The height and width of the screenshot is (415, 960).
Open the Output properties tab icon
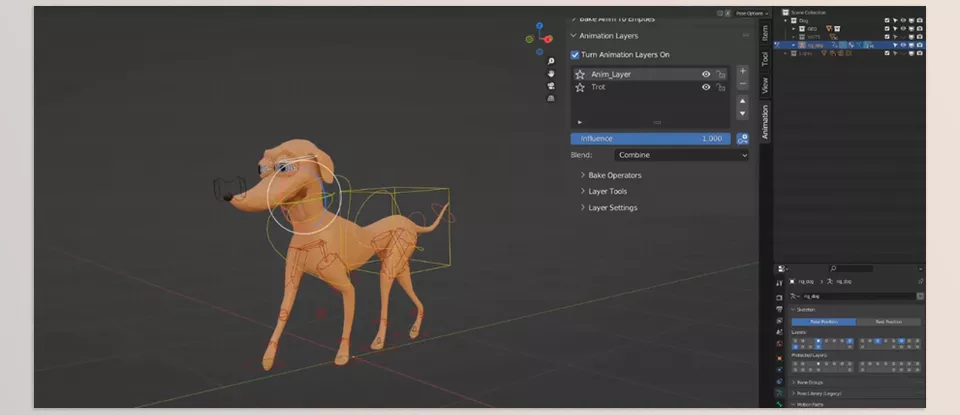(x=779, y=309)
